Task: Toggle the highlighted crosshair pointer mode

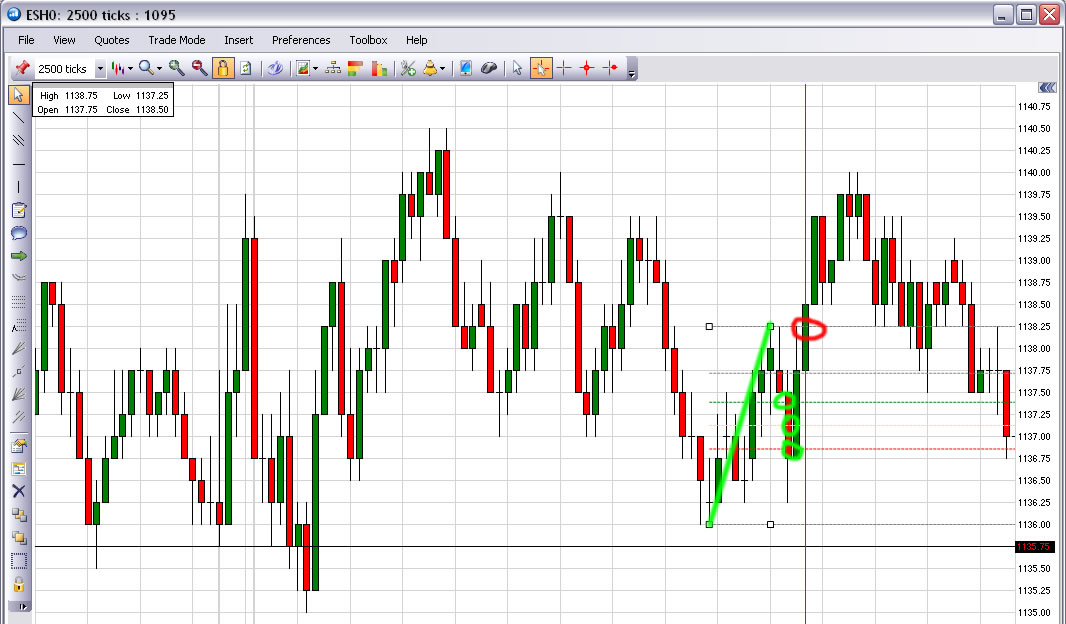Action: pos(540,68)
